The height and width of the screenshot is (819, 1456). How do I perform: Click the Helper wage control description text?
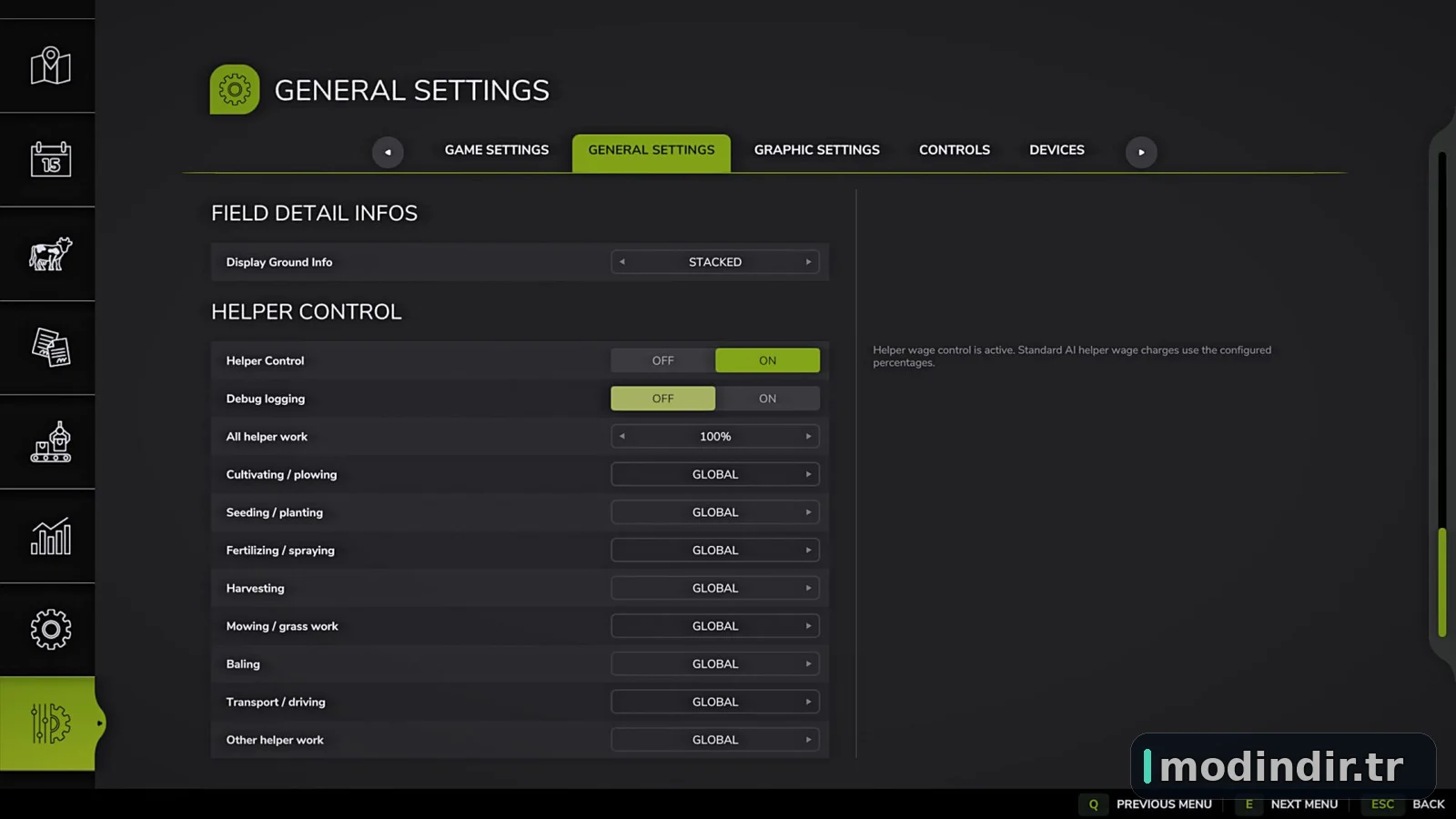(x=1072, y=356)
